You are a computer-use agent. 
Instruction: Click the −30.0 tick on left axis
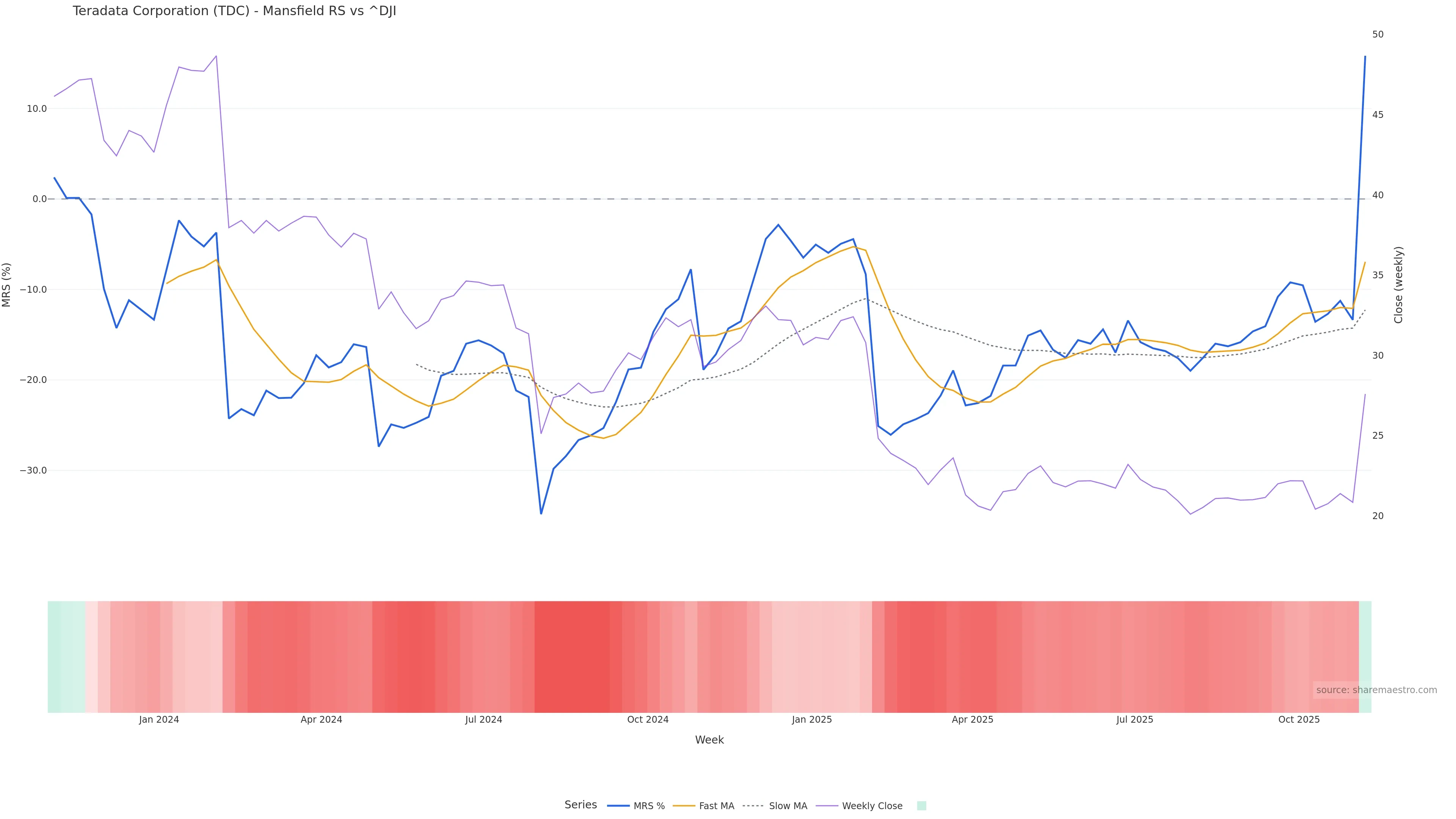pos(33,470)
